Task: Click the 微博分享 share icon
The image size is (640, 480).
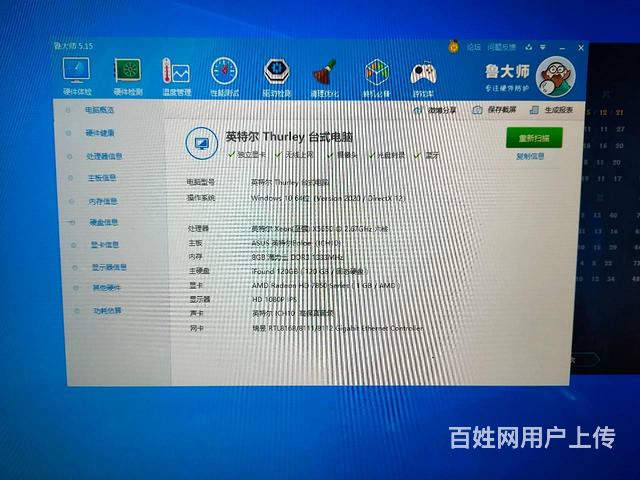Action: [418, 110]
